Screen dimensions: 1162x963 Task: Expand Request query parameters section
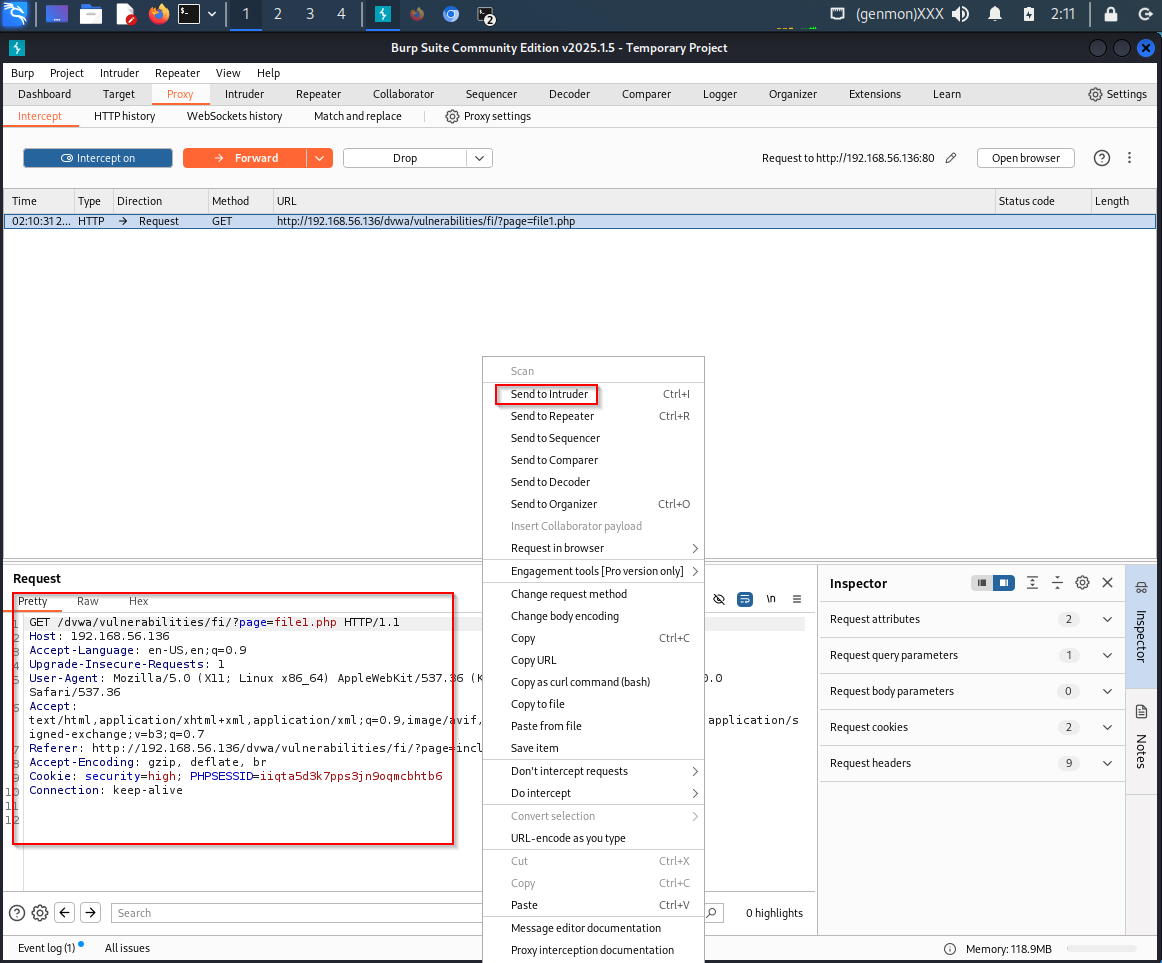pyautogui.click(x=972, y=655)
